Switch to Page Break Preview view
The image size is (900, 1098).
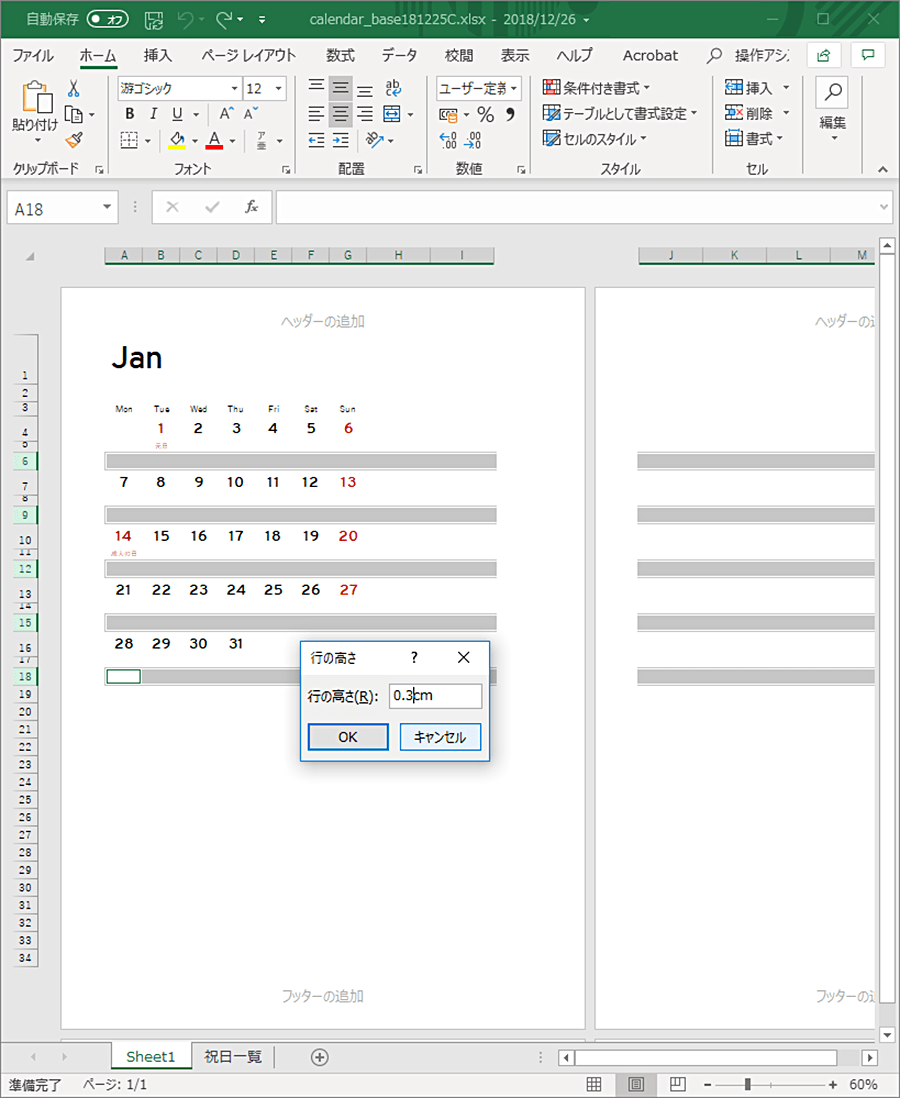[677, 1085]
